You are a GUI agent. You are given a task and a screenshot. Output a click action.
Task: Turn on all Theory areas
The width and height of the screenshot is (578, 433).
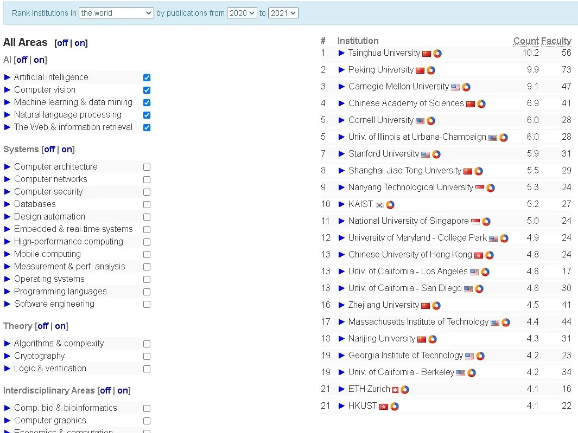(x=60, y=326)
